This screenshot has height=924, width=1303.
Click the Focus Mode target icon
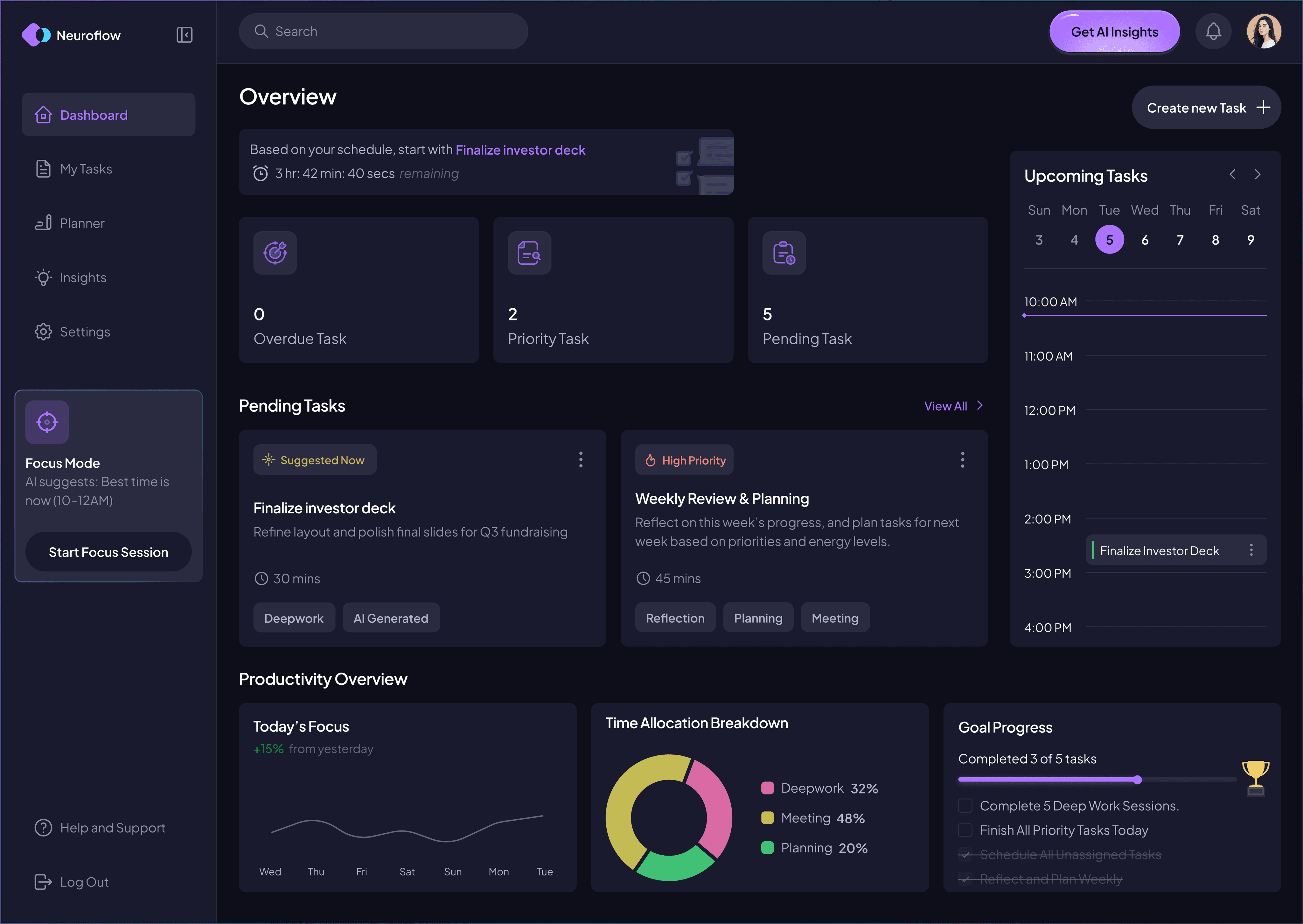pyautogui.click(x=47, y=422)
